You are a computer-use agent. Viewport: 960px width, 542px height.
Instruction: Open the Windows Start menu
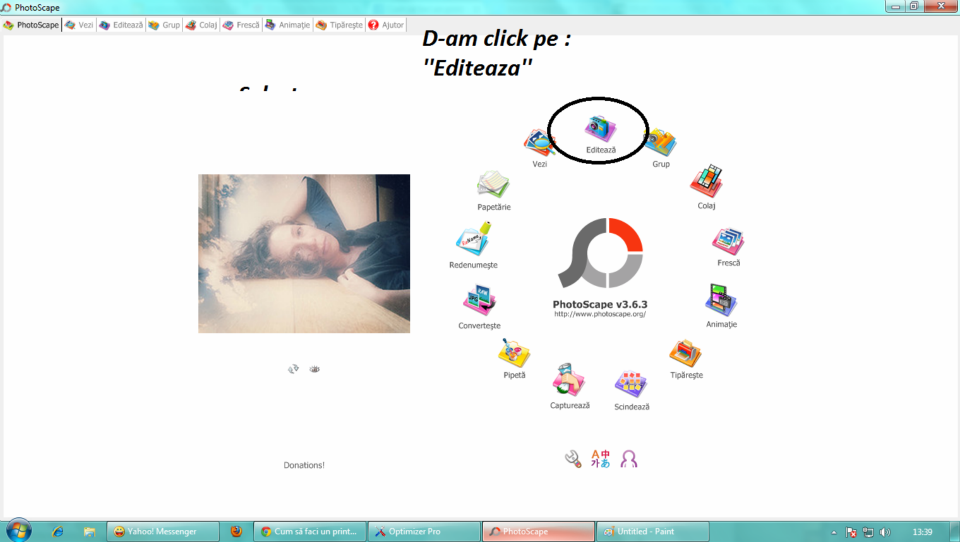click(x=18, y=530)
